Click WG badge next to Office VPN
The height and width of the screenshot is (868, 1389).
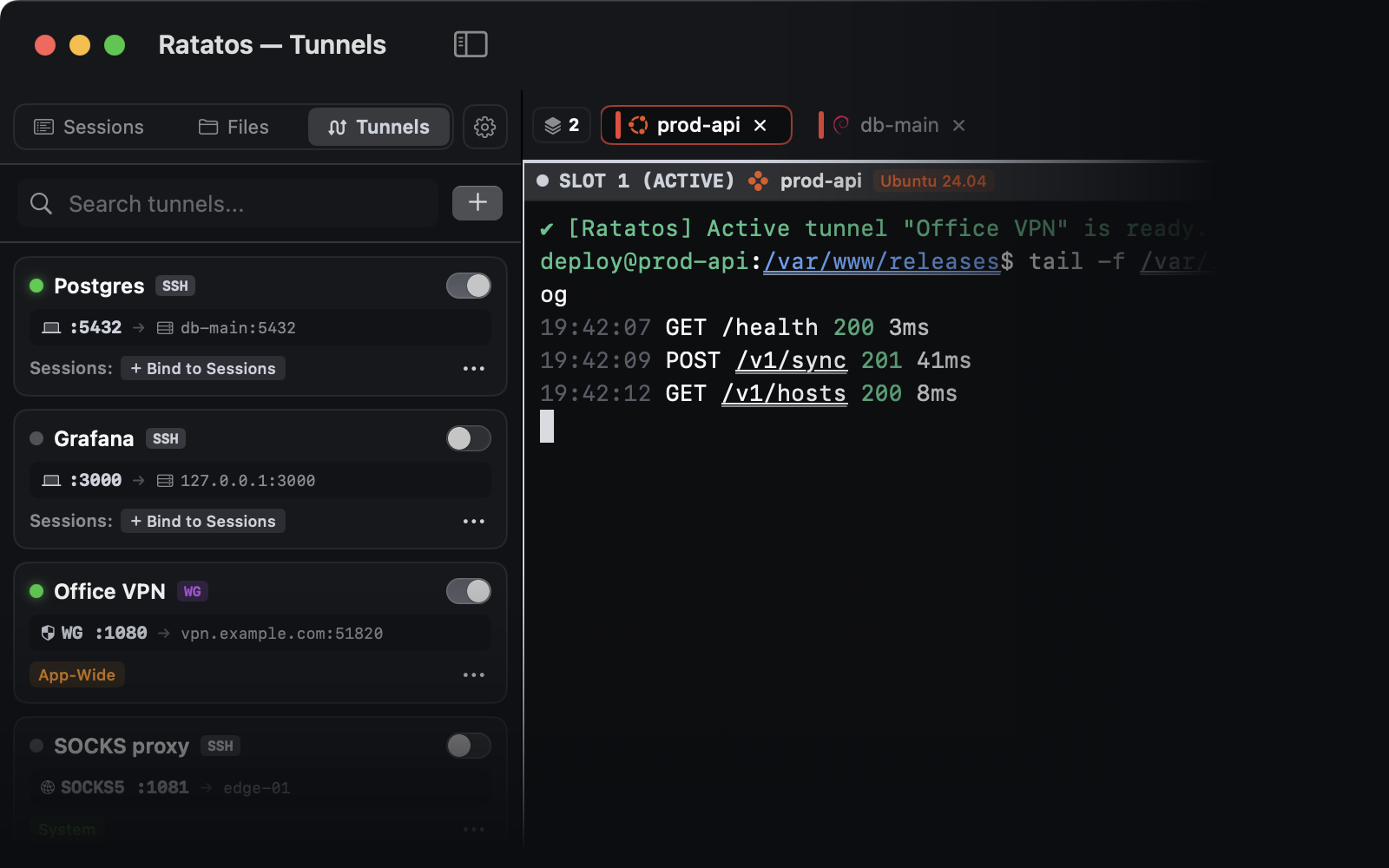(193, 592)
